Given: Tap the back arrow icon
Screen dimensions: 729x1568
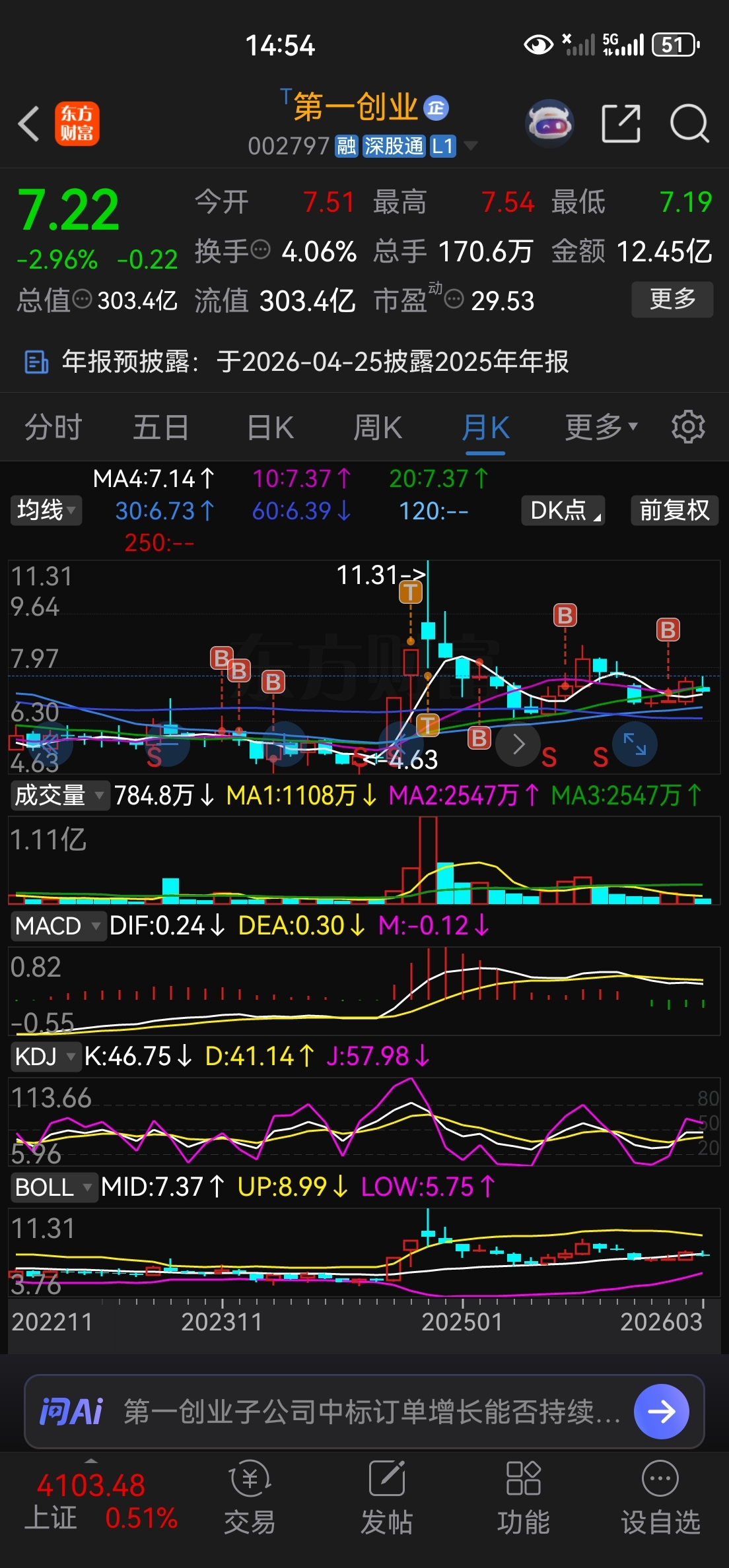Looking at the screenshot, I should [28, 123].
